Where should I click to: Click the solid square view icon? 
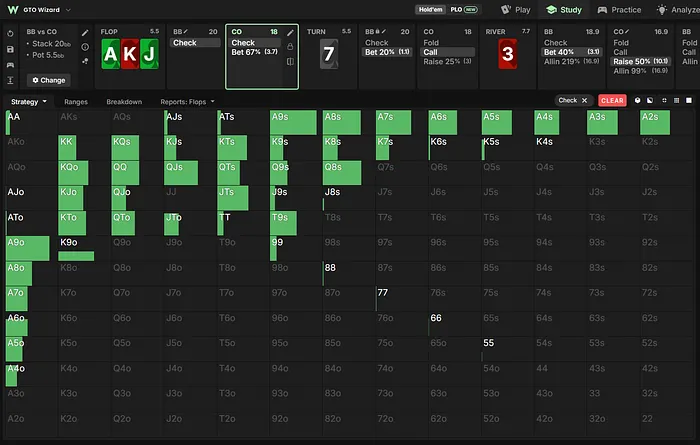click(689, 100)
